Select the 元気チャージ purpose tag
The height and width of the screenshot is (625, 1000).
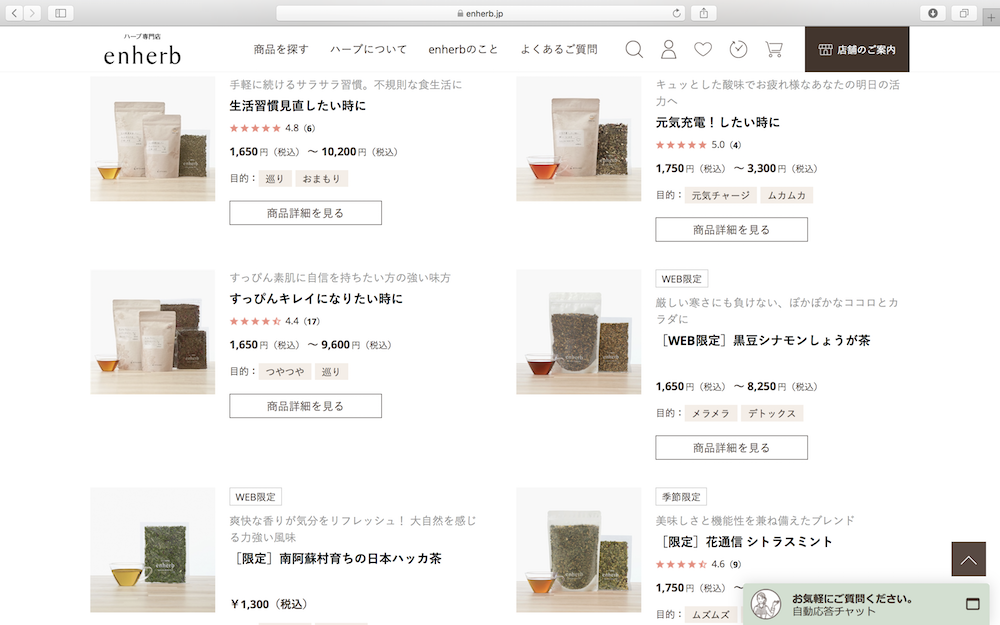coord(721,195)
